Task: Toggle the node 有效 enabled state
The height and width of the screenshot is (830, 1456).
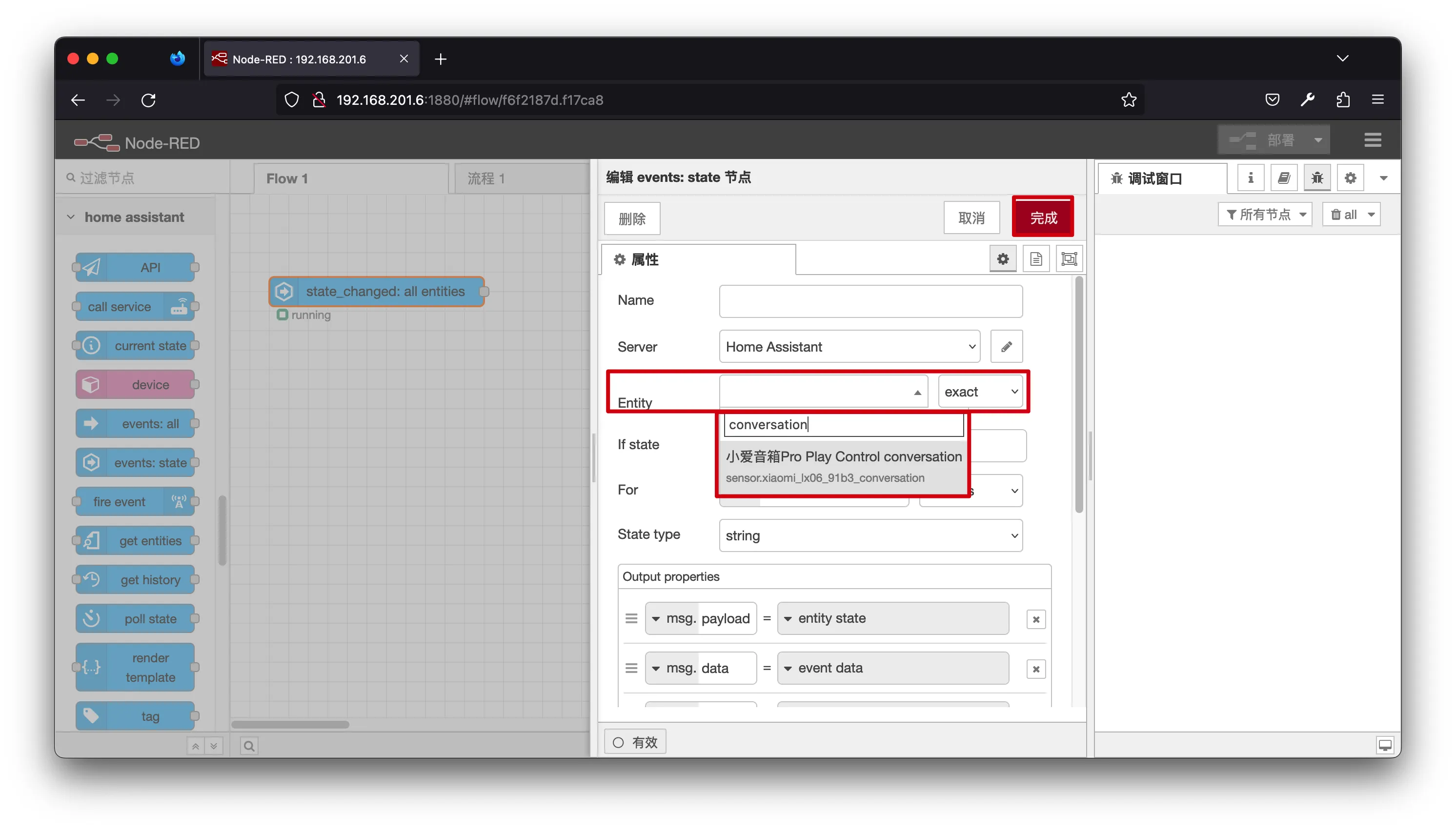Action: (x=635, y=742)
